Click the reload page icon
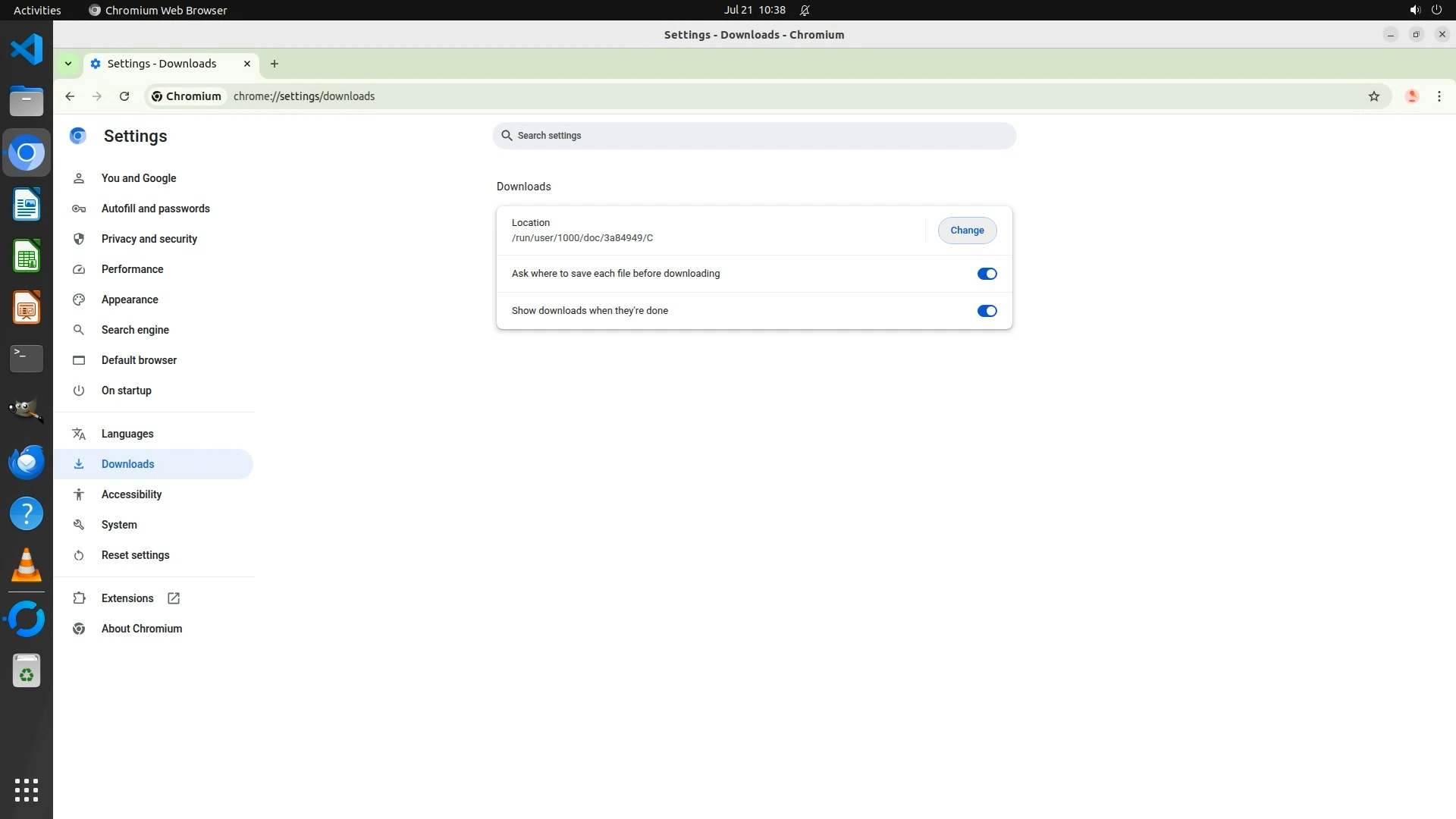The width and height of the screenshot is (1456, 819). [x=124, y=96]
